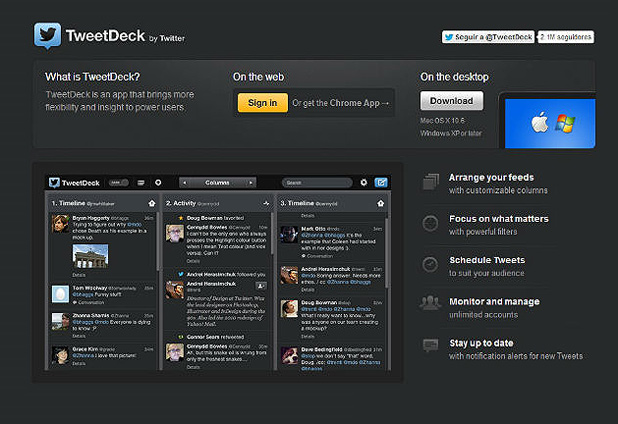Click the Stay up to date icon
Screen dimensions: 618x424
pyautogui.click(x=431, y=345)
